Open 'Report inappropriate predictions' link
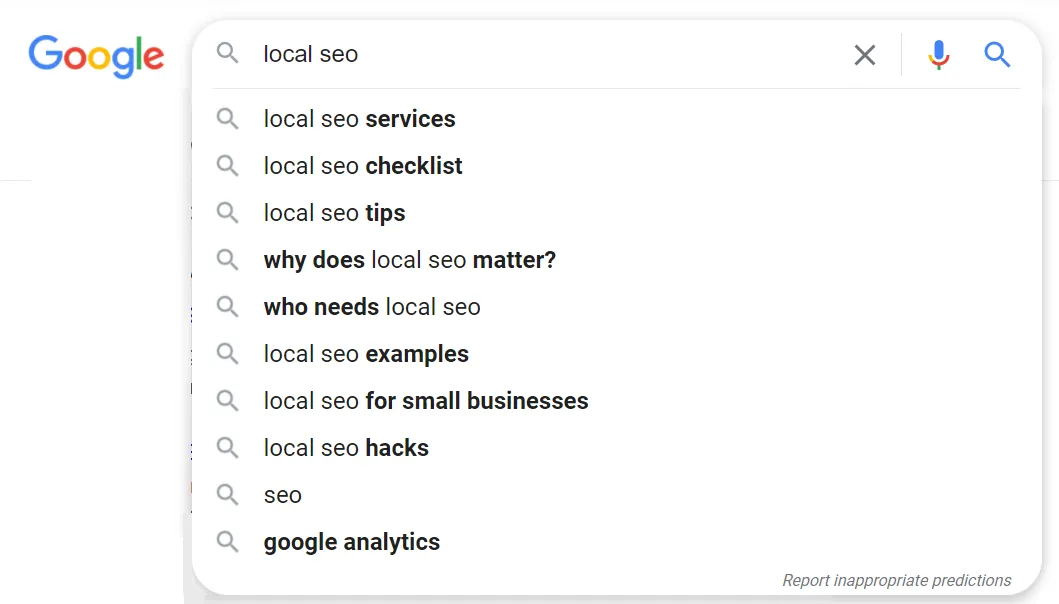Screen dimensions: 1059x604 click(896, 580)
